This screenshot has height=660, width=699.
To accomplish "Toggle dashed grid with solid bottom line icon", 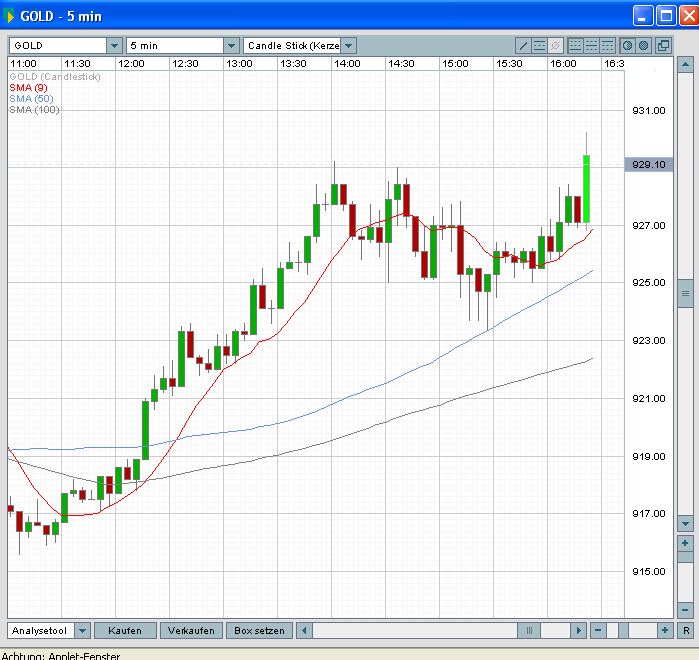I will pos(576,45).
